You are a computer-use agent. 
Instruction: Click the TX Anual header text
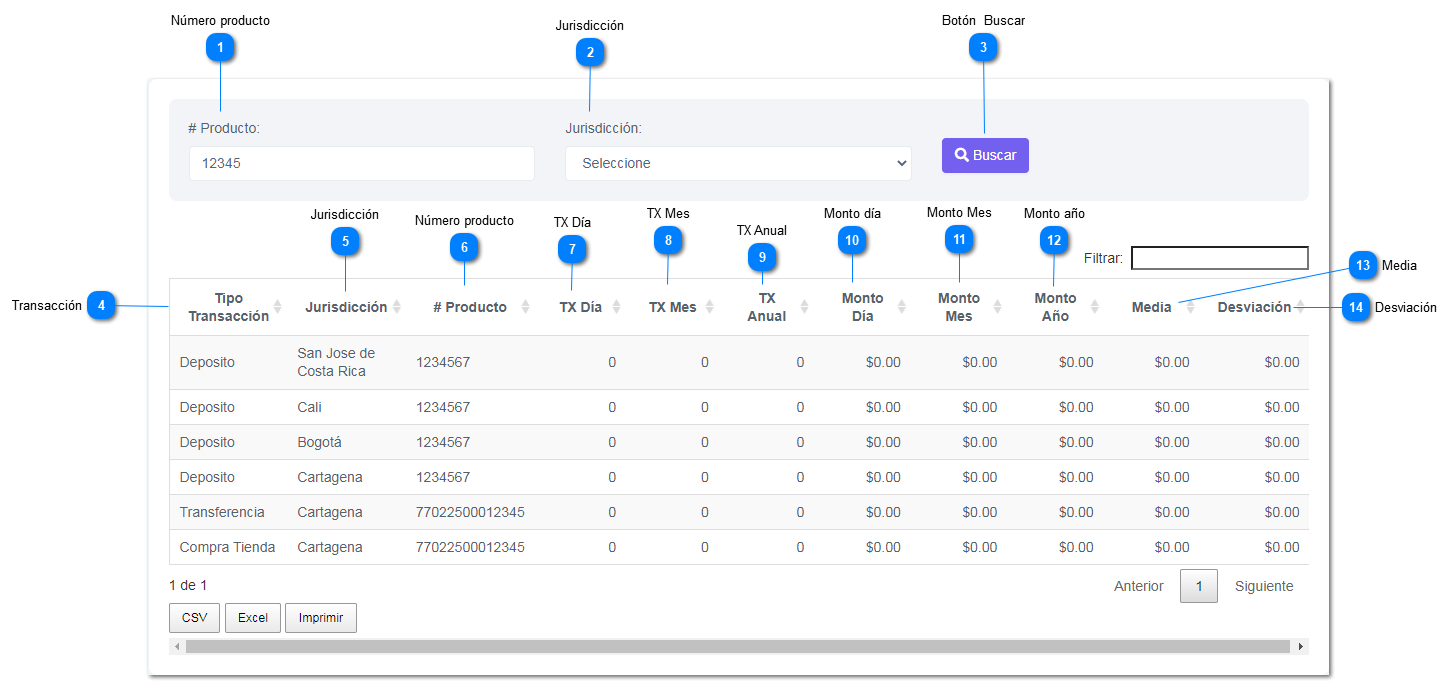coord(767,307)
